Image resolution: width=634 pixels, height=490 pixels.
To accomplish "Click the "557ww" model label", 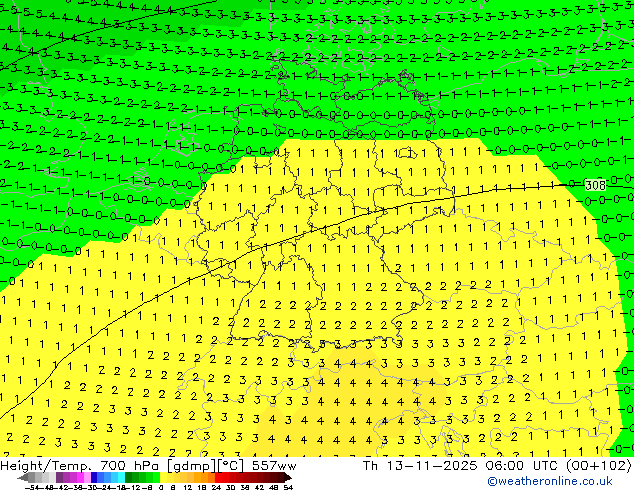I will point(274,466).
